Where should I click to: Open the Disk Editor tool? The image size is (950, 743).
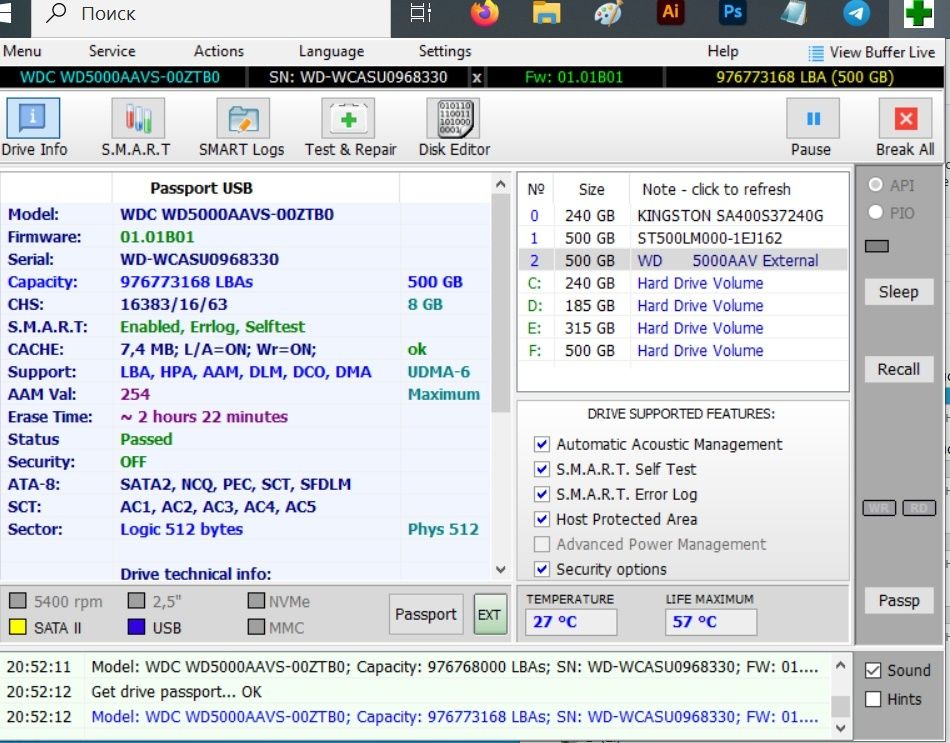[453, 119]
